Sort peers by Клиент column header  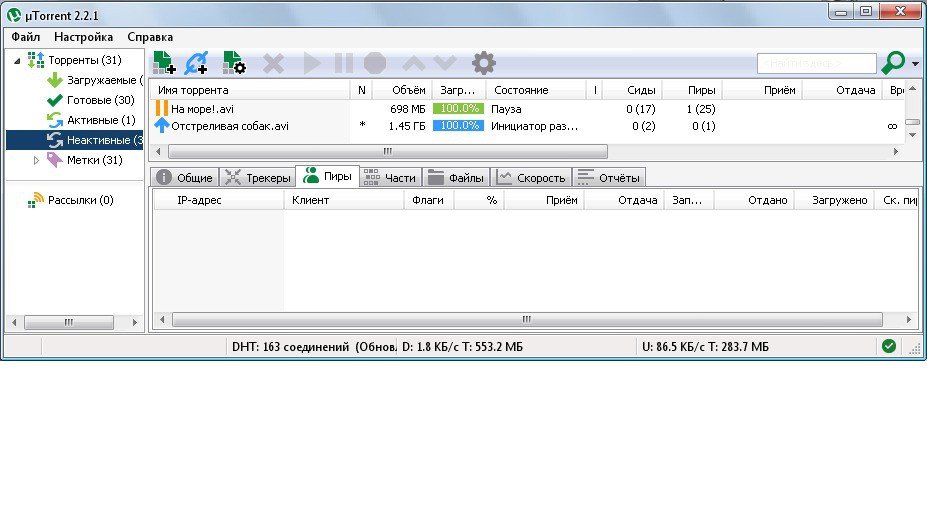click(x=344, y=200)
